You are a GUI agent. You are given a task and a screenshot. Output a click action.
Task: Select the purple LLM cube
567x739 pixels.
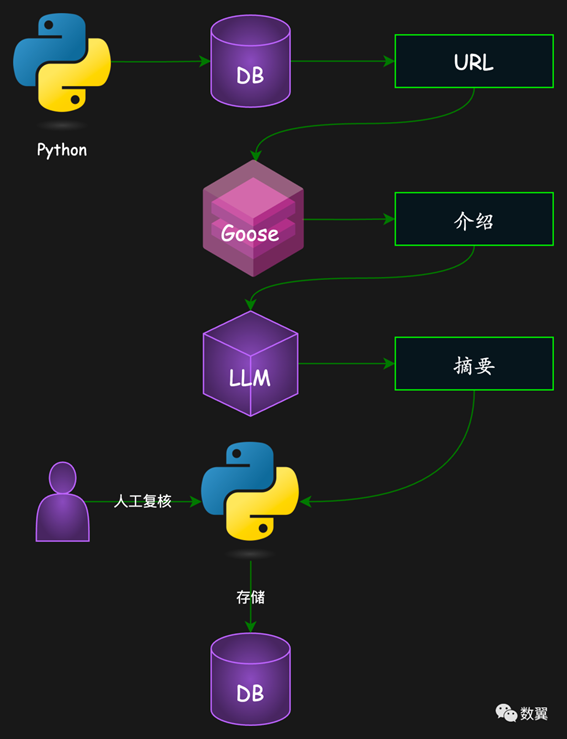pos(250,363)
